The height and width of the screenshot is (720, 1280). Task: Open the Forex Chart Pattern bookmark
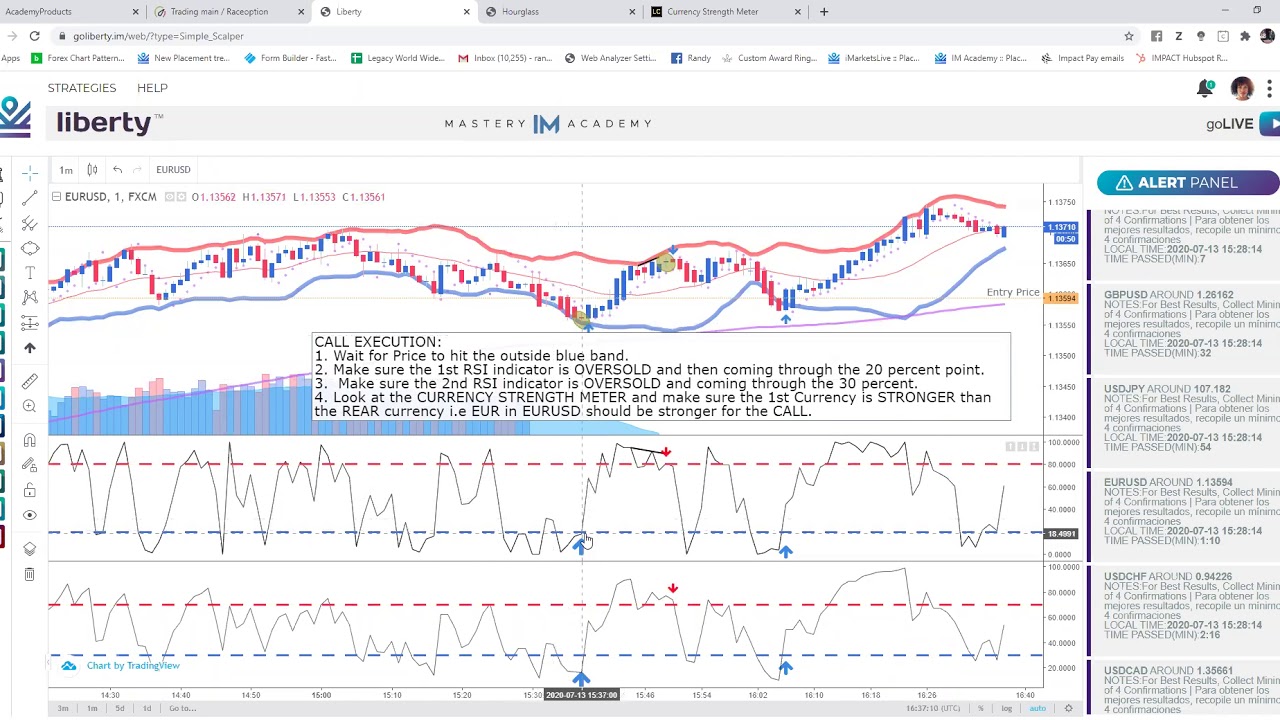tap(77, 58)
